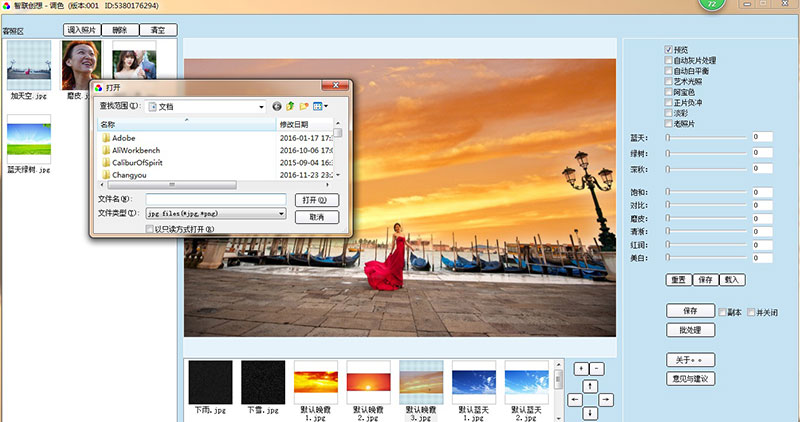800x422 pixels.
Task: Click the 重置 reset button
Action: (x=679, y=280)
